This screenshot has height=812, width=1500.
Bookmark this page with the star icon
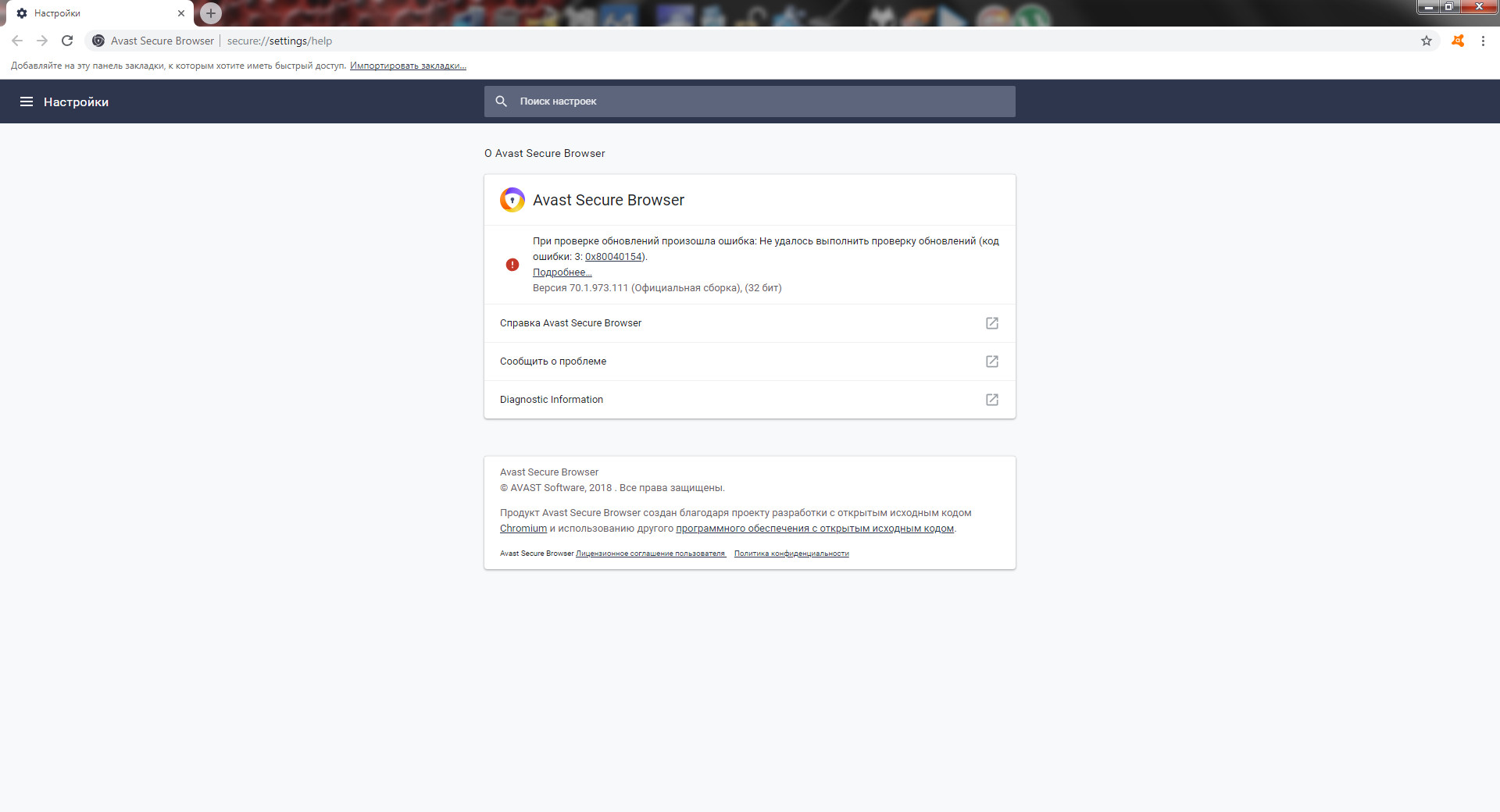coord(1427,41)
